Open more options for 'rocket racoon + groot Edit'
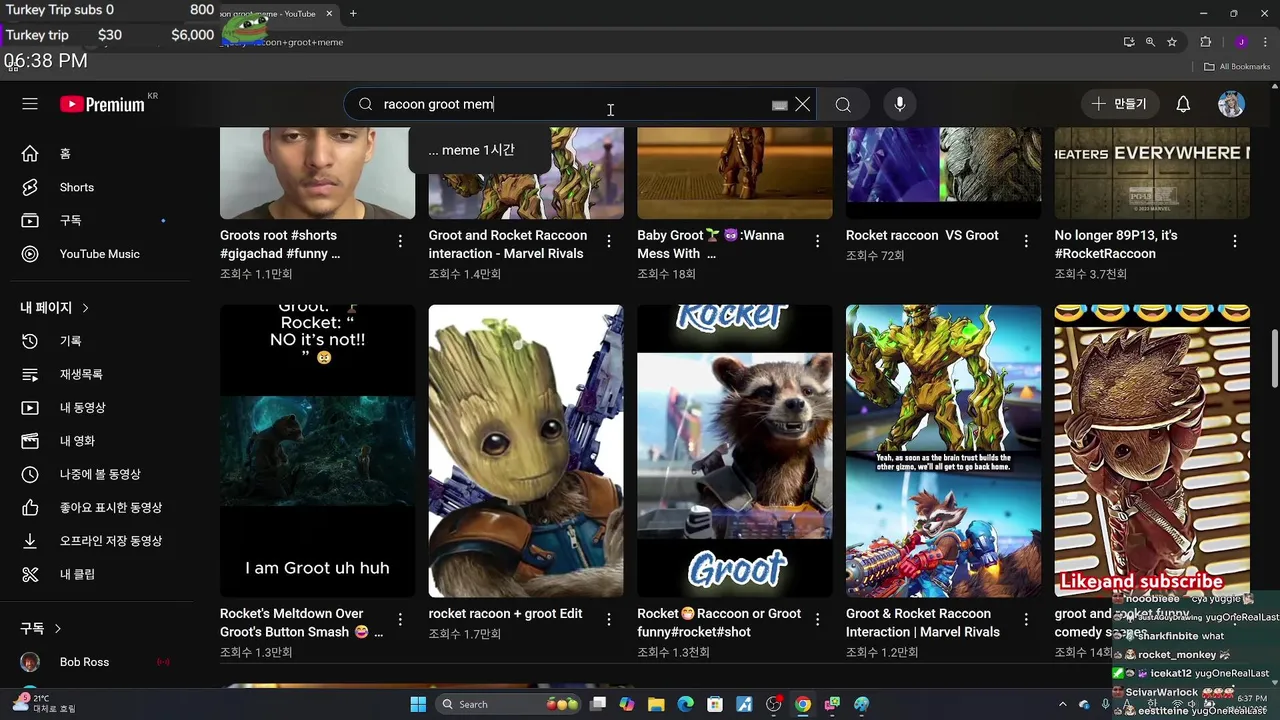 [x=609, y=619]
